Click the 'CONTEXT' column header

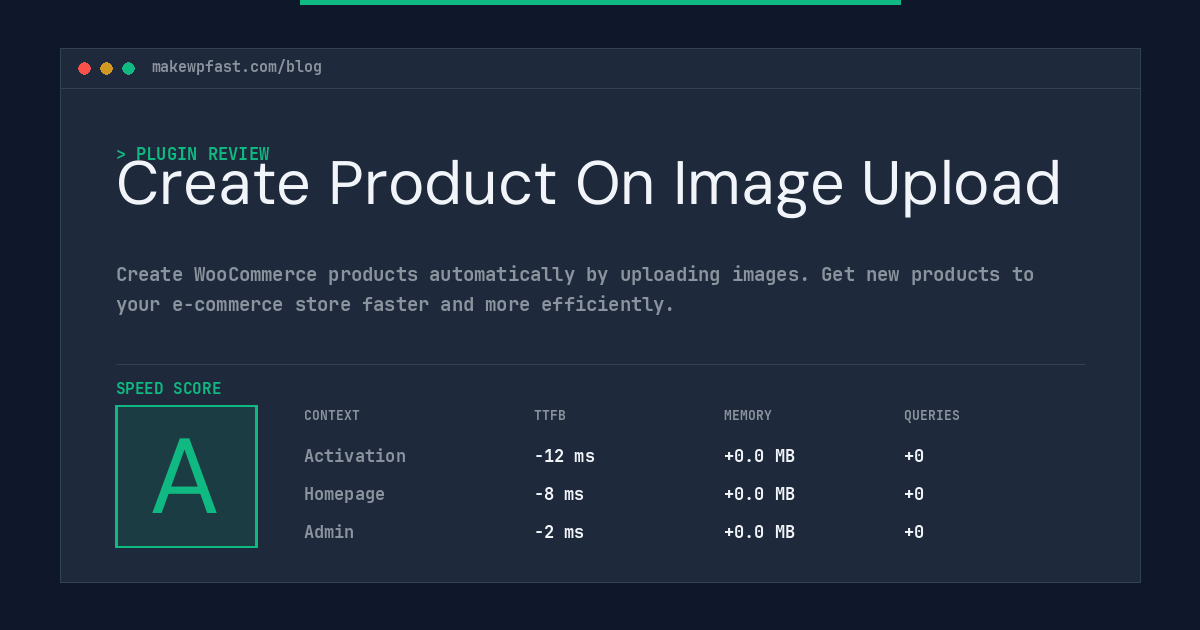coord(332,416)
